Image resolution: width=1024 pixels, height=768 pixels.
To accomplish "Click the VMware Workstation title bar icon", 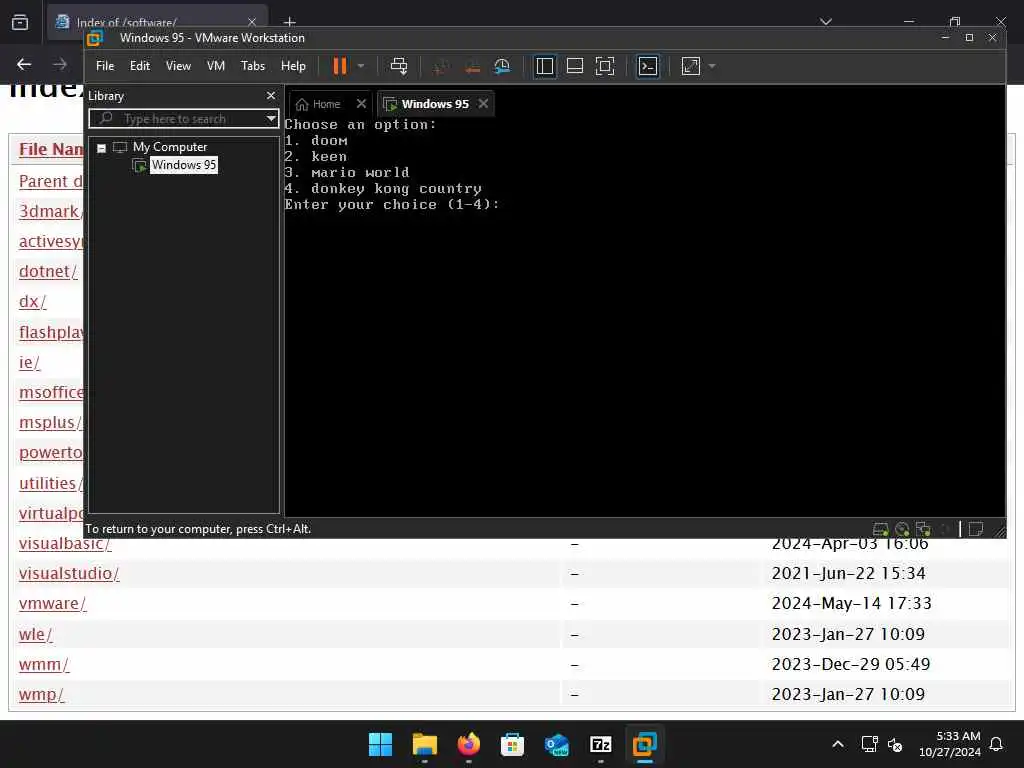I will [x=95, y=38].
